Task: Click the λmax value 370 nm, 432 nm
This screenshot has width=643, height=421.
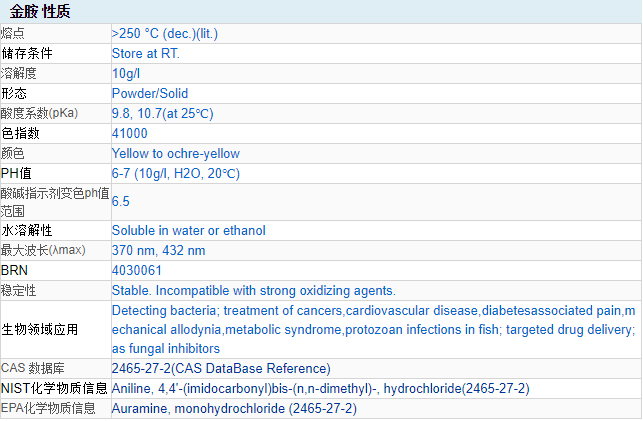Action: tap(158, 250)
